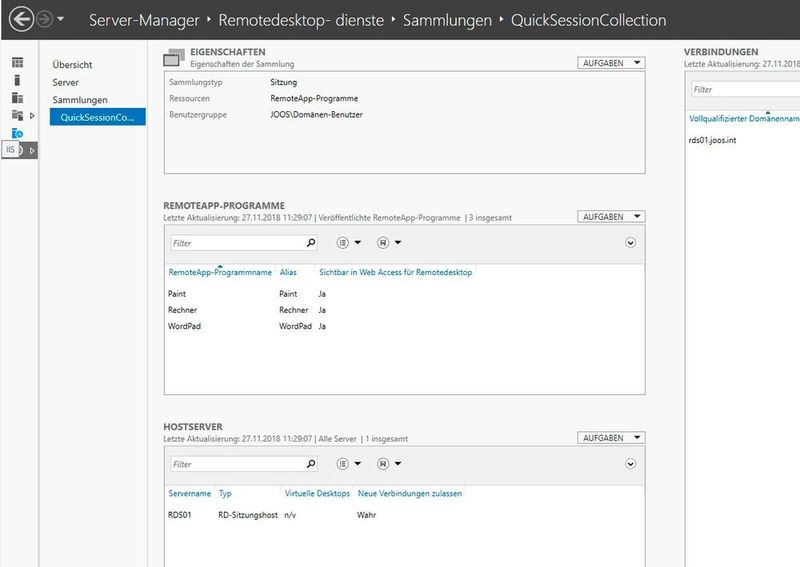Select the All Servers sidebar icon

coord(17,97)
